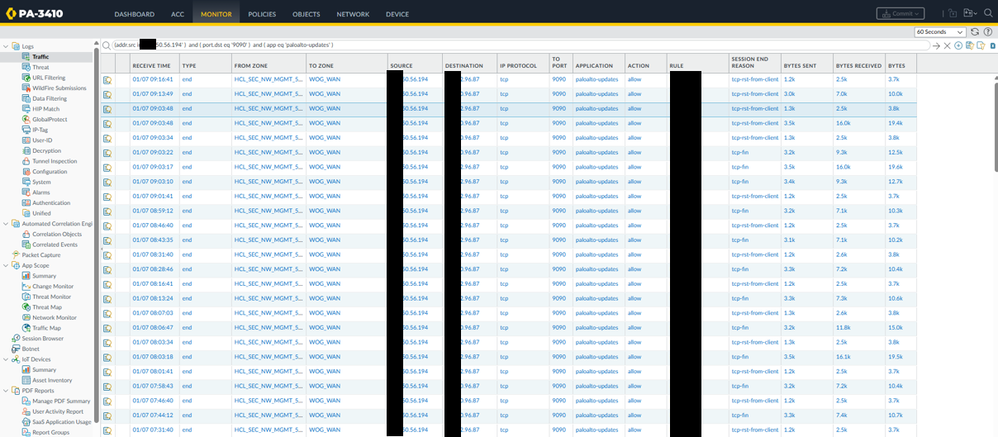Switch to the POLICIES tab
998x437 pixels.
(262, 15)
